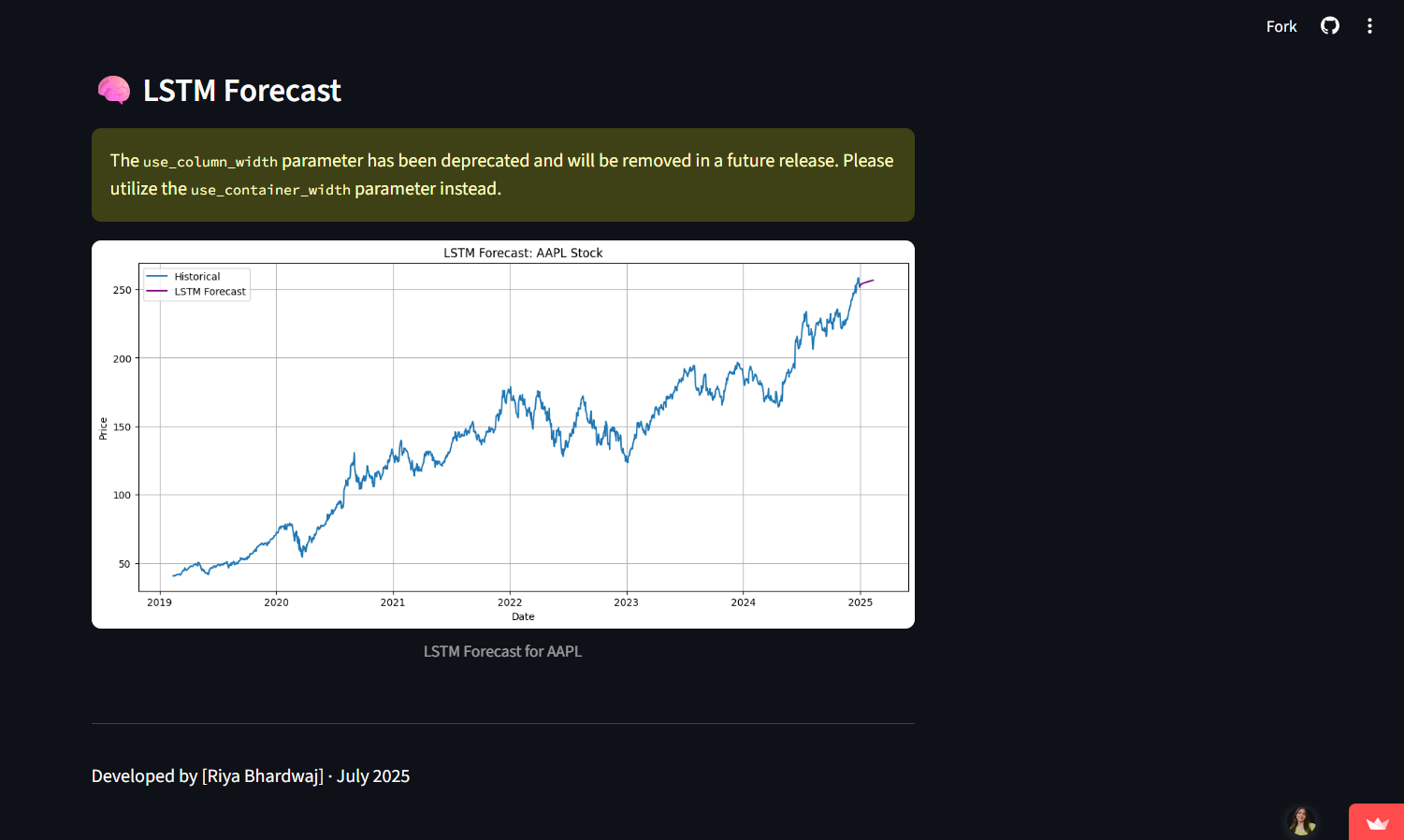
Task: Click the blue Historical legend line
Action: (157, 277)
